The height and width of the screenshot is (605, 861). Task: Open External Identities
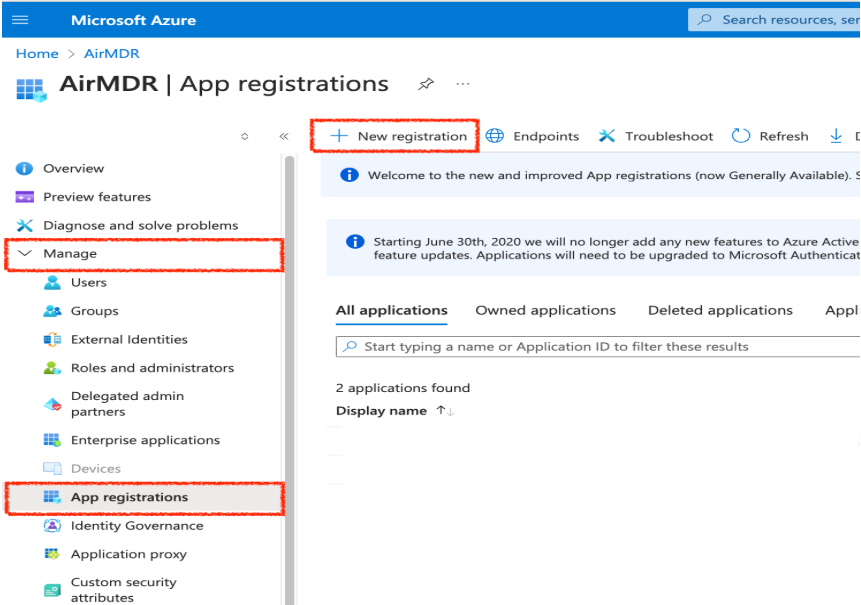click(129, 340)
